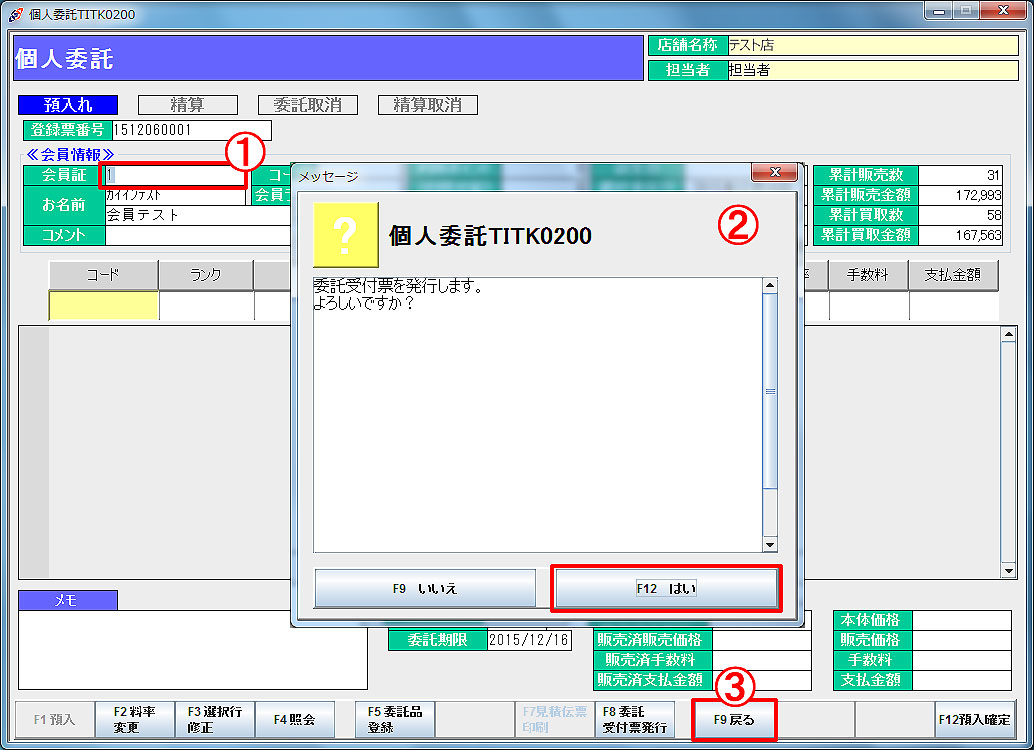Click the コード column header

pos(104,275)
